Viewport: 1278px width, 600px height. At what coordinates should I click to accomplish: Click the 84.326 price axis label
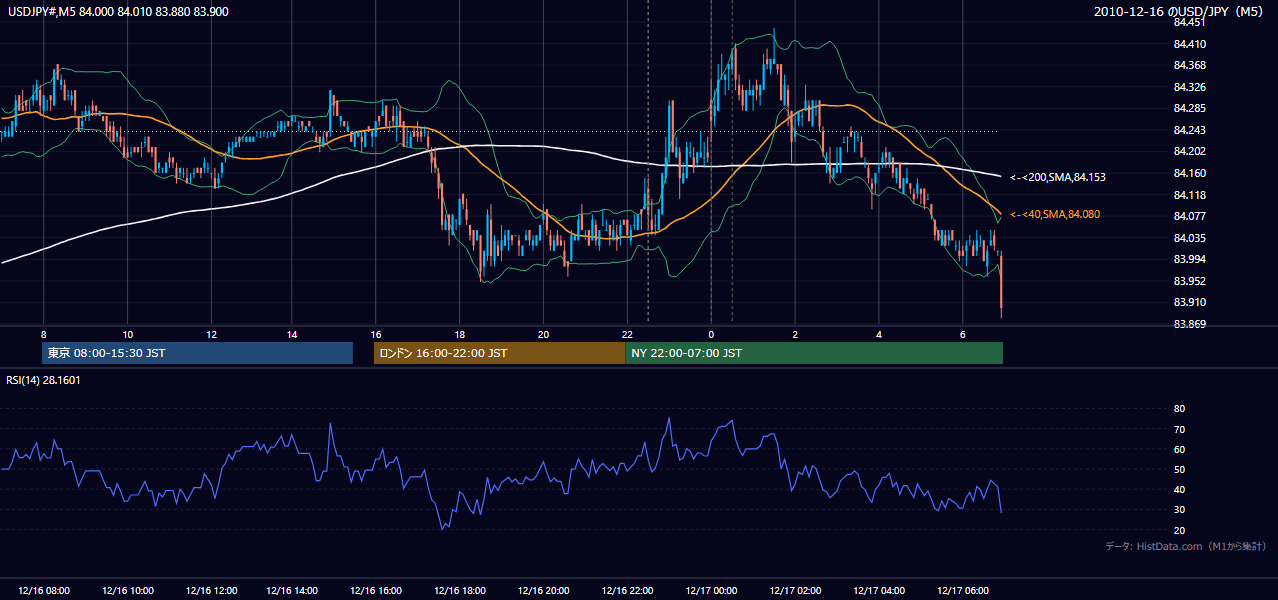pyautogui.click(x=1188, y=87)
